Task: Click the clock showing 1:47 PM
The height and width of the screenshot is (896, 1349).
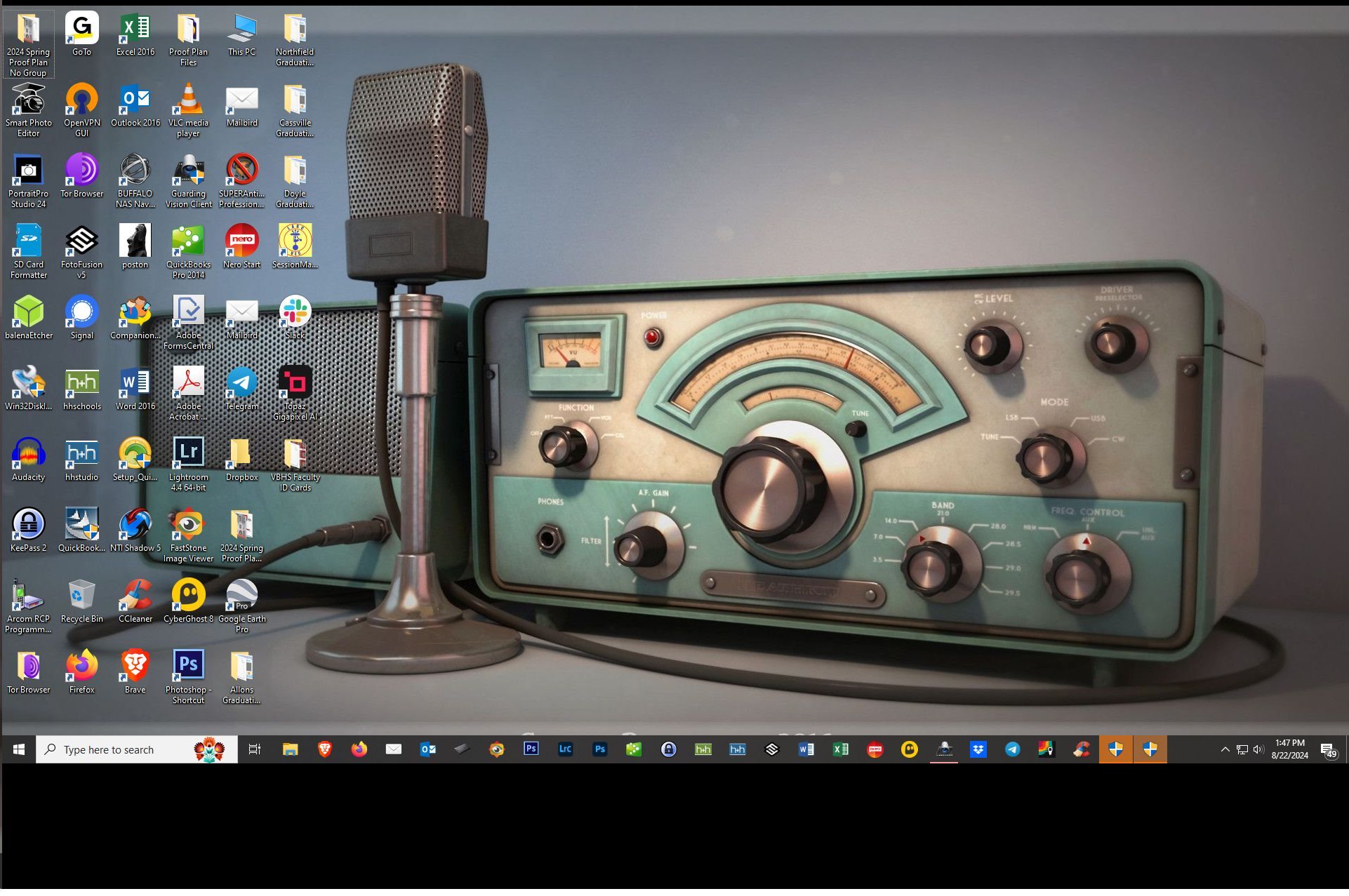Action: [x=1289, y=749]
